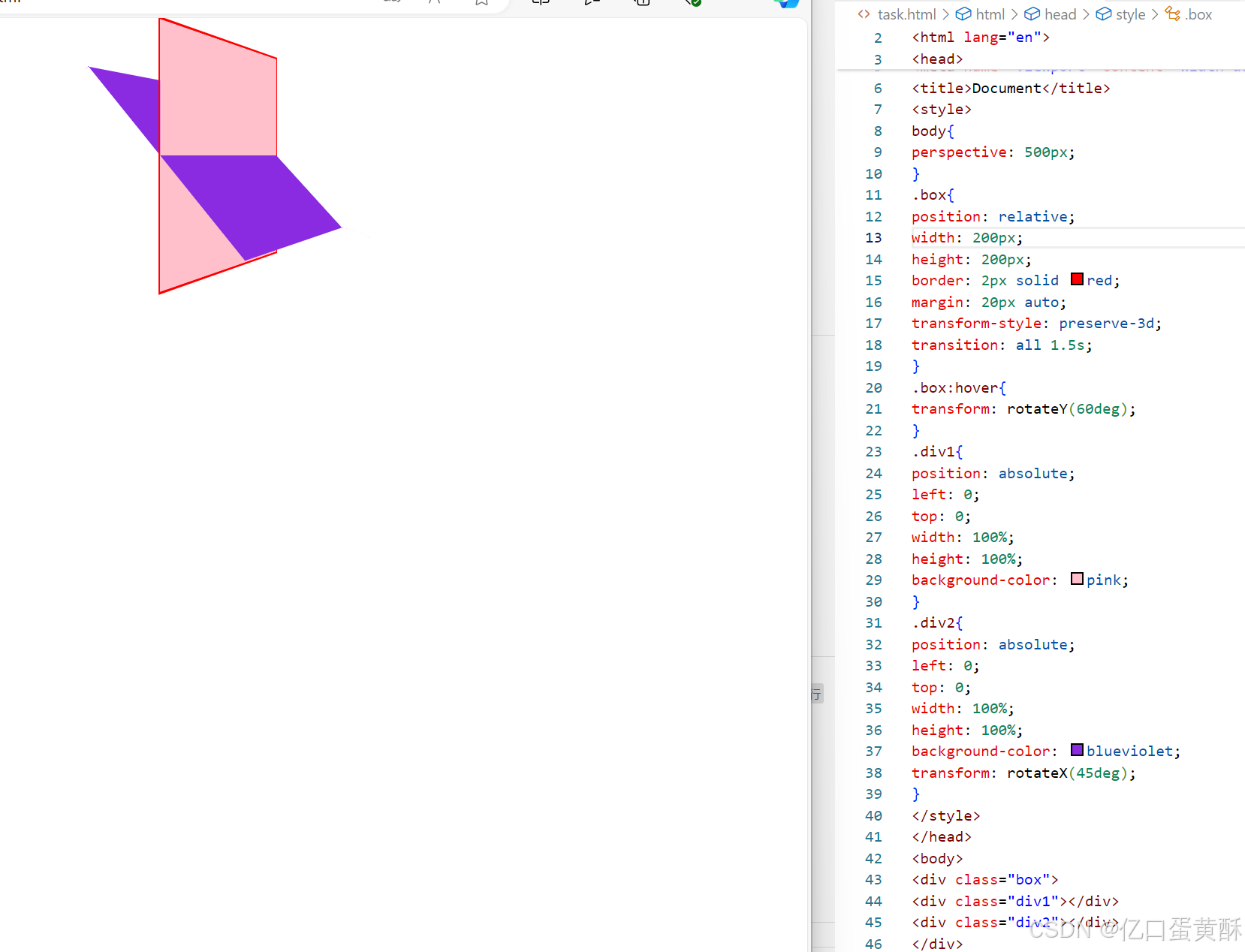Click the "<body>" tag on line 42

click(x=937, y=859)
